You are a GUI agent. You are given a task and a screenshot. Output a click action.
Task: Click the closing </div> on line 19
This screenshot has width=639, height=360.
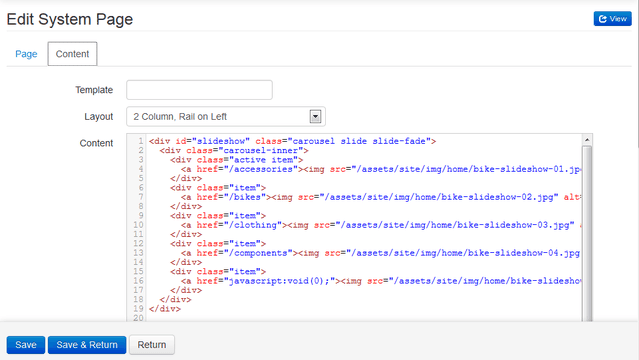[165, 309]
